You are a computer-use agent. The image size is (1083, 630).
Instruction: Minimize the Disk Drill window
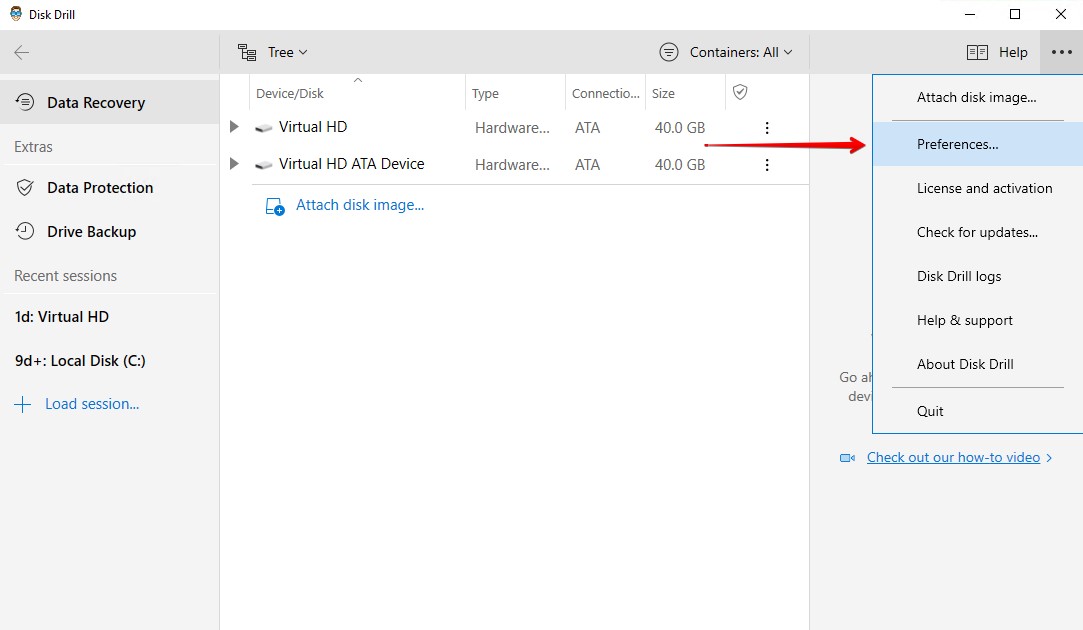click(x=970, y=14)
